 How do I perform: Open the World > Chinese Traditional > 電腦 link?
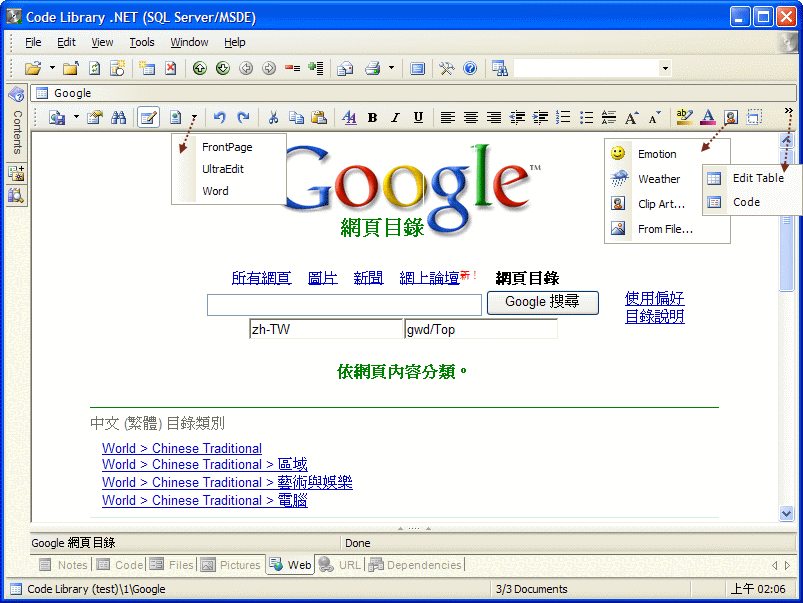point(205,500)
